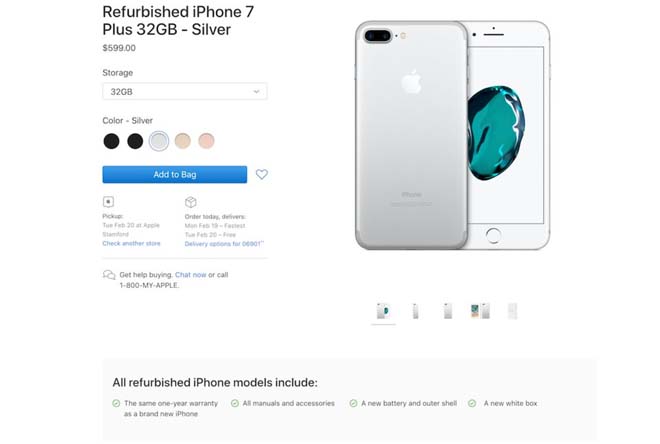
Task: Click the chat bubbles help icon
Action: (x=109, y=275)
